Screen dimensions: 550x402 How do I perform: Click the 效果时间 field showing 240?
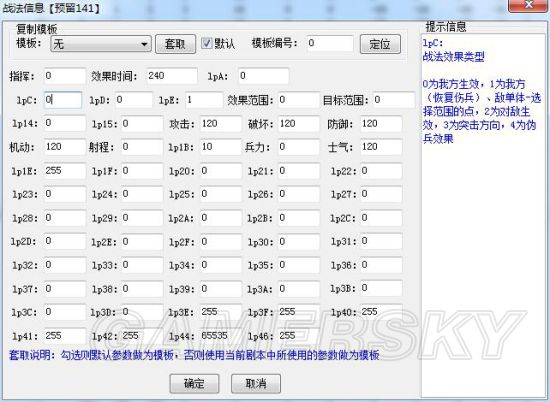[172, 76]
